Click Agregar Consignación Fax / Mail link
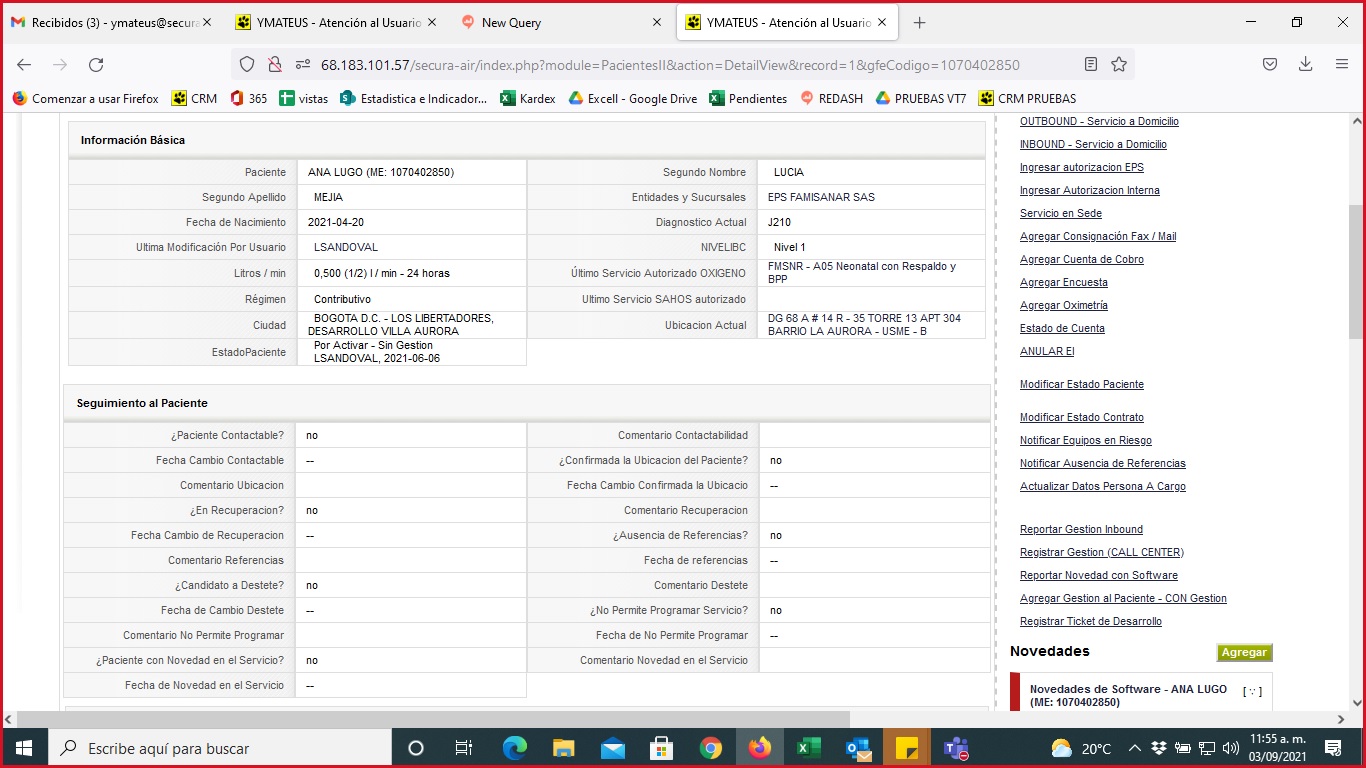1366x768 pixels. 1098,236
